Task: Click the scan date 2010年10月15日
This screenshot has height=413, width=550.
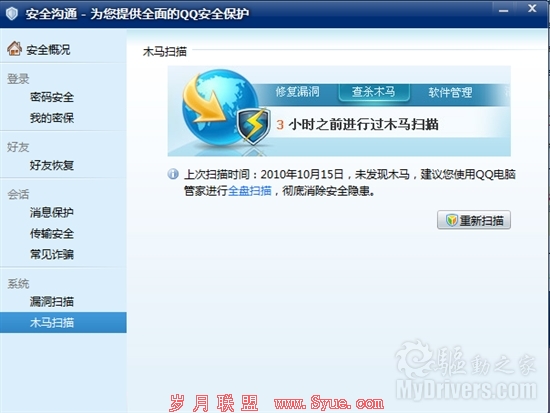Action: click(302, 174)
